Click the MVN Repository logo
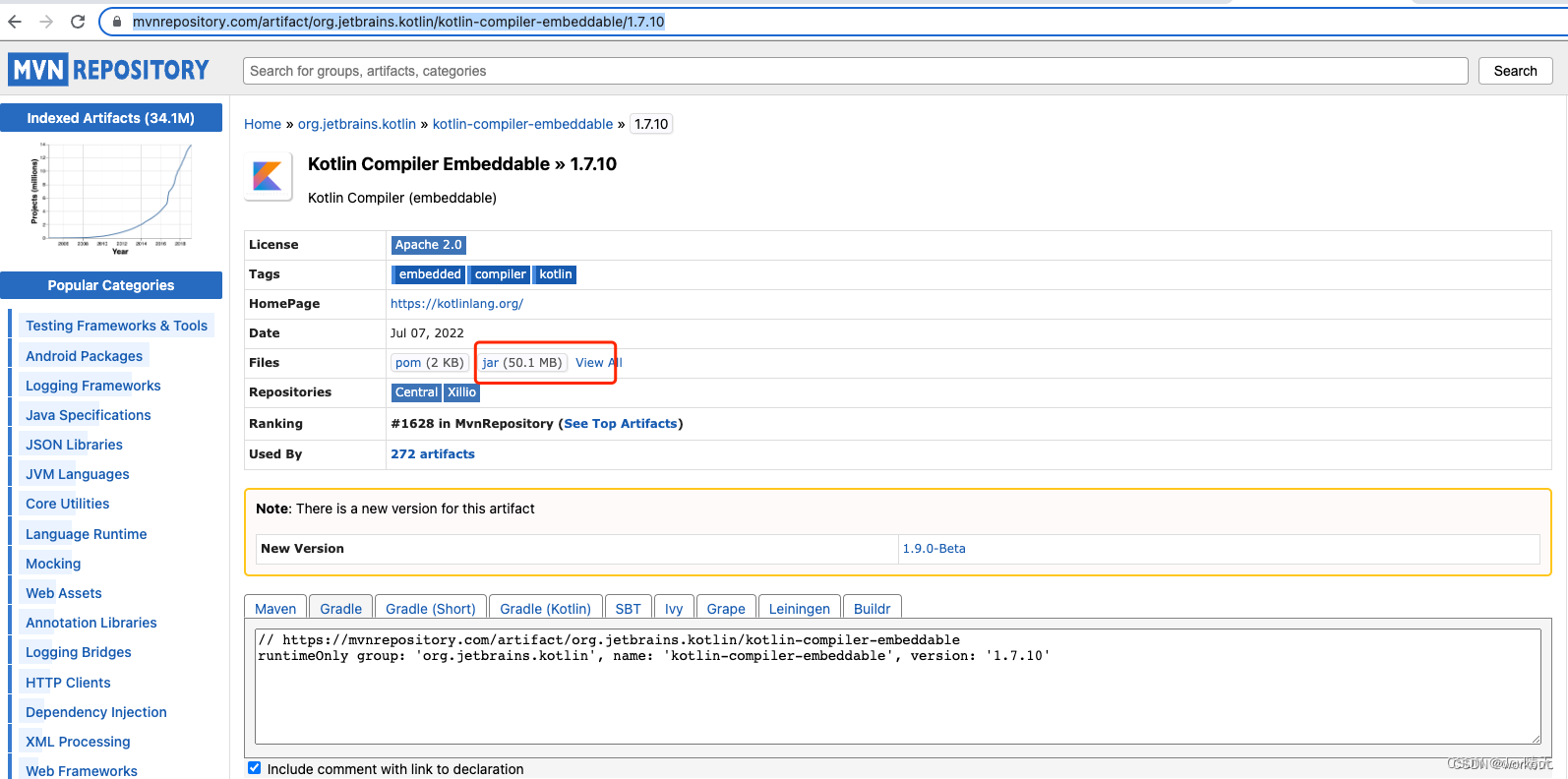The width and height of the screenshot is (1568, 779). pyautogui.click(x=108, y=70)
